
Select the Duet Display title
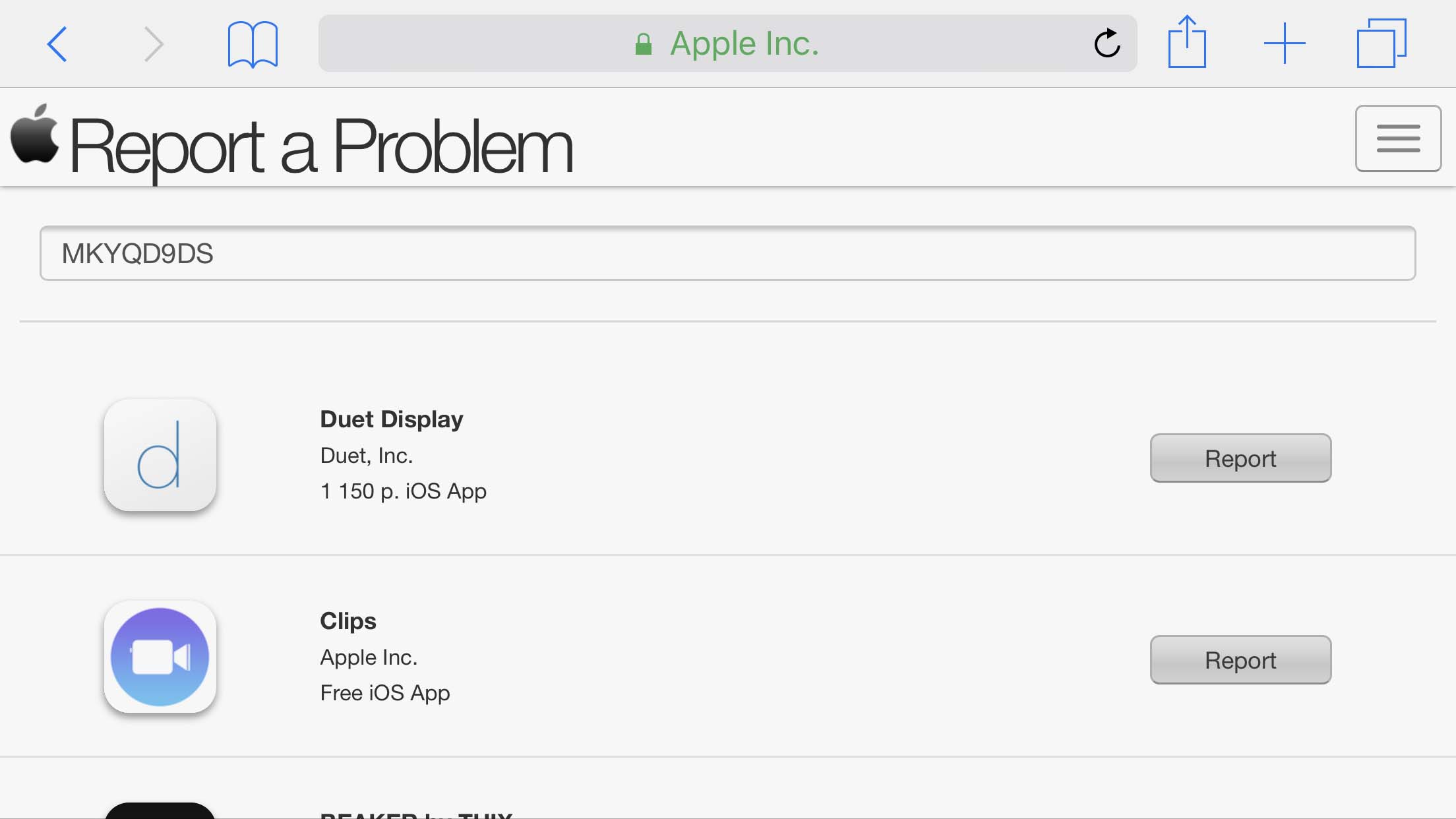coord(392,419)
